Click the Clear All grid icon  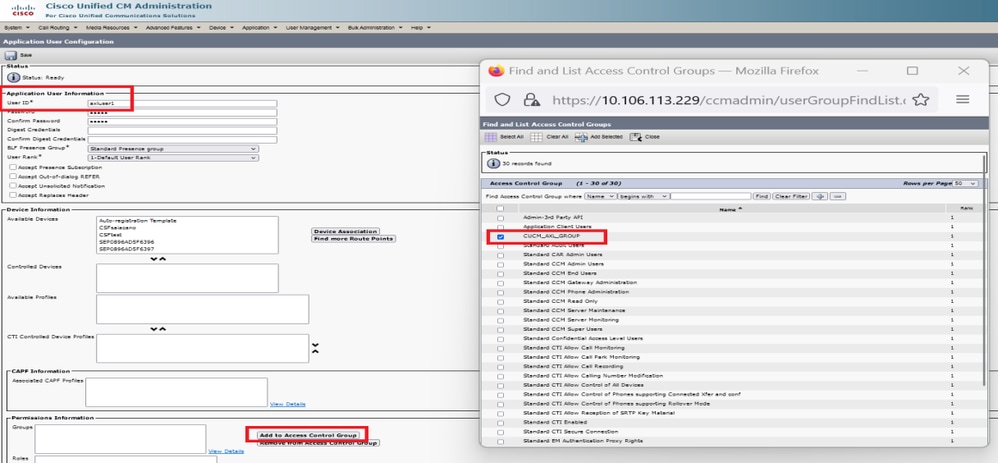(x=537, y=137)
